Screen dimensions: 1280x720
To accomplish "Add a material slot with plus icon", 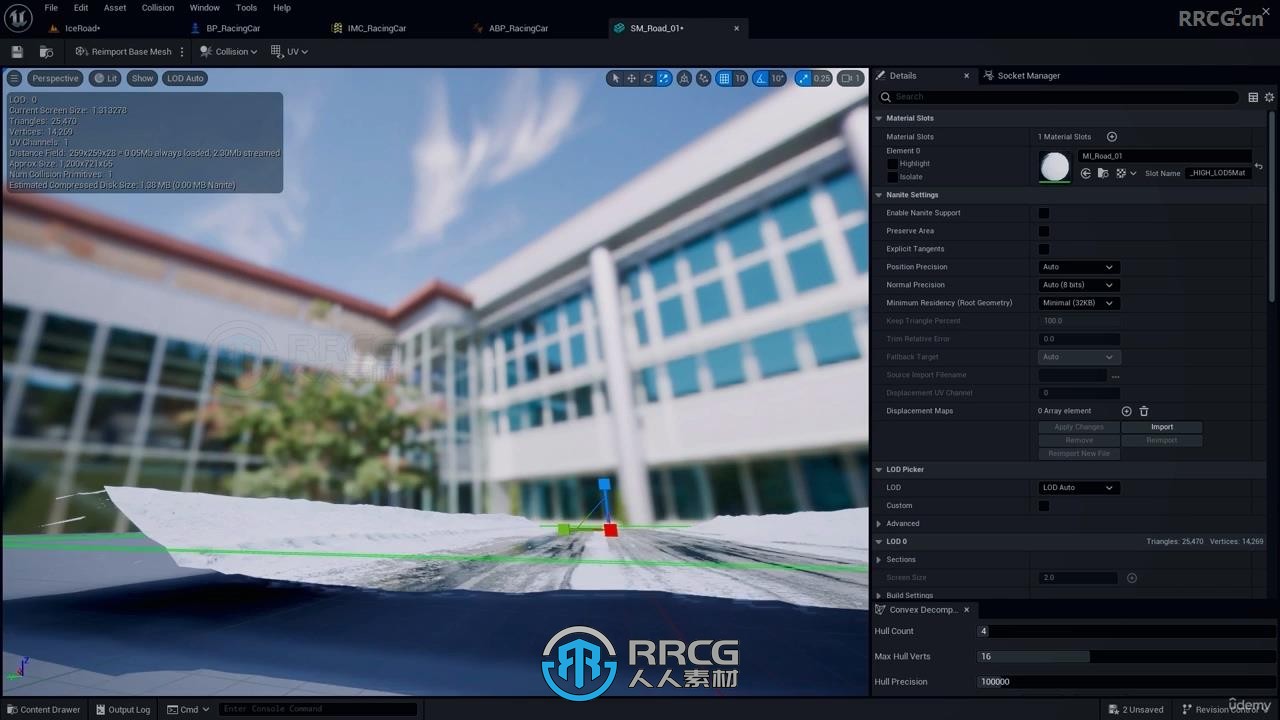I will coord(1111,136).
